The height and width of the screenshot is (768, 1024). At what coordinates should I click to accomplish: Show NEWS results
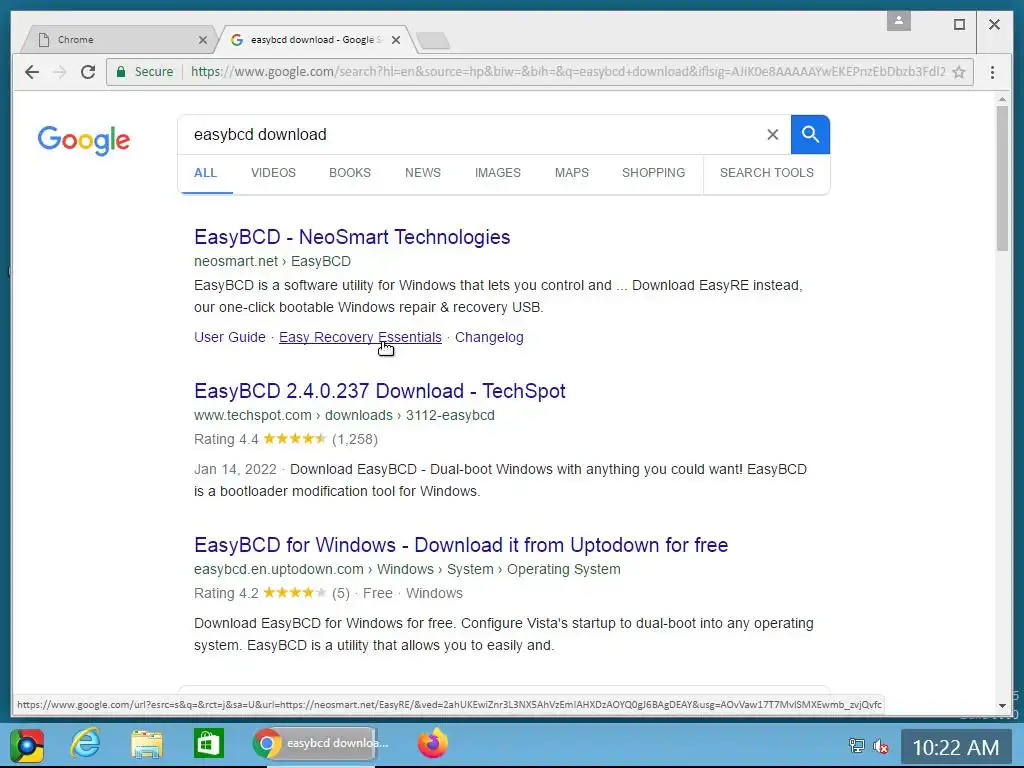pos(423,173)
